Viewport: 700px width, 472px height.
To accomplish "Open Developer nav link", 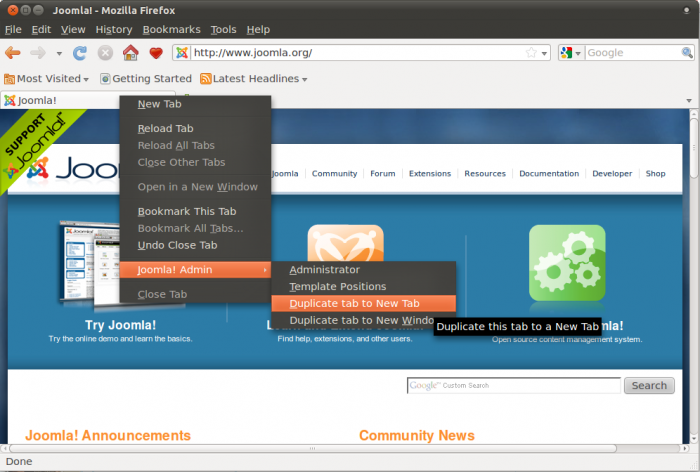I will pyautogui.click(x=612, y=174).
